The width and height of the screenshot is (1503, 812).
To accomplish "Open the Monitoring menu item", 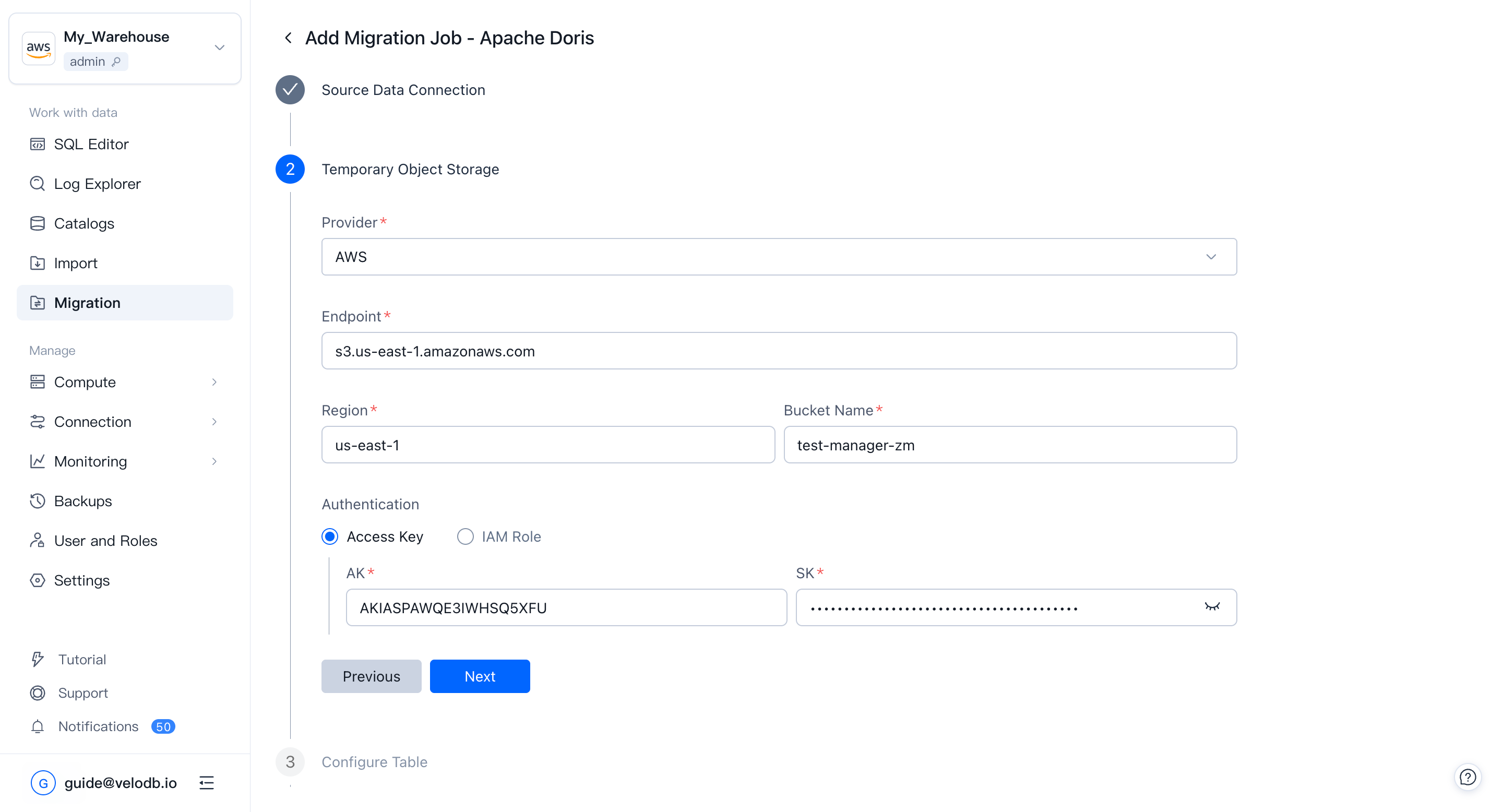I will point(92,461).
